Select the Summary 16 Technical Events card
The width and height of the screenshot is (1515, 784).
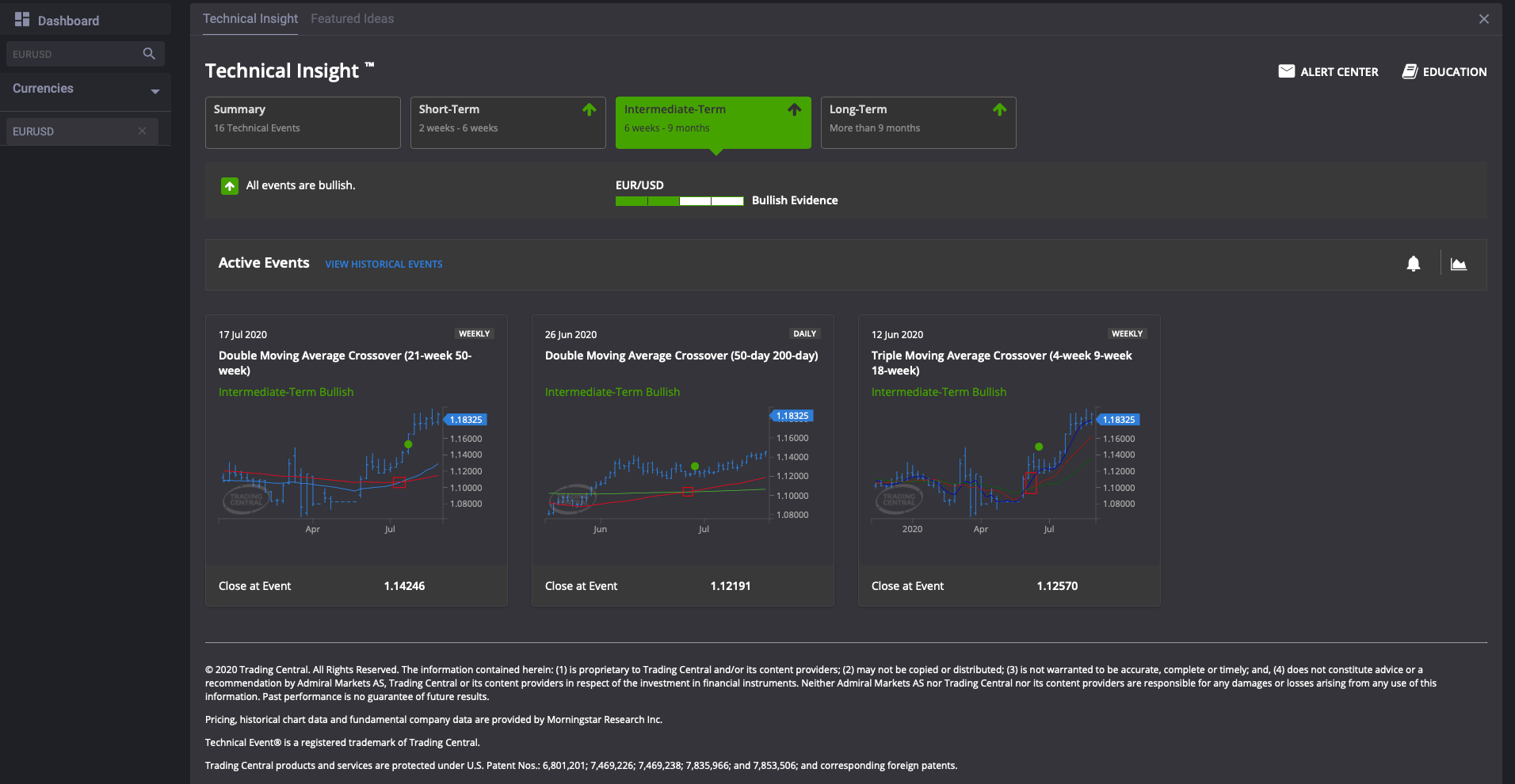pos(303,123)
